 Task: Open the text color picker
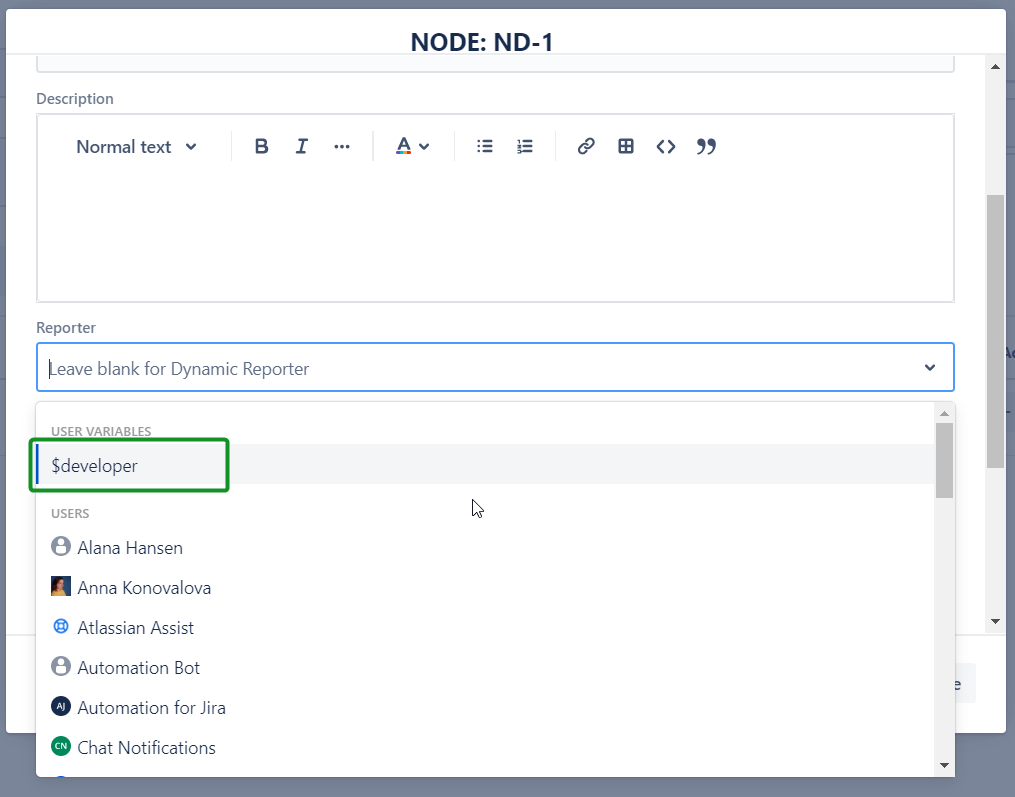click(411, 147)
